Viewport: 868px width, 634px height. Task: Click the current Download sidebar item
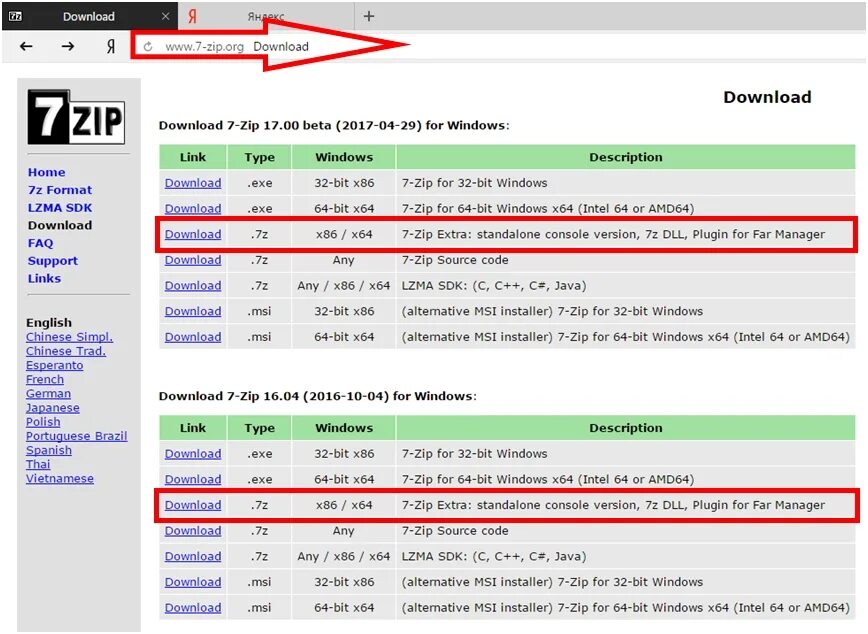point(60,225)
